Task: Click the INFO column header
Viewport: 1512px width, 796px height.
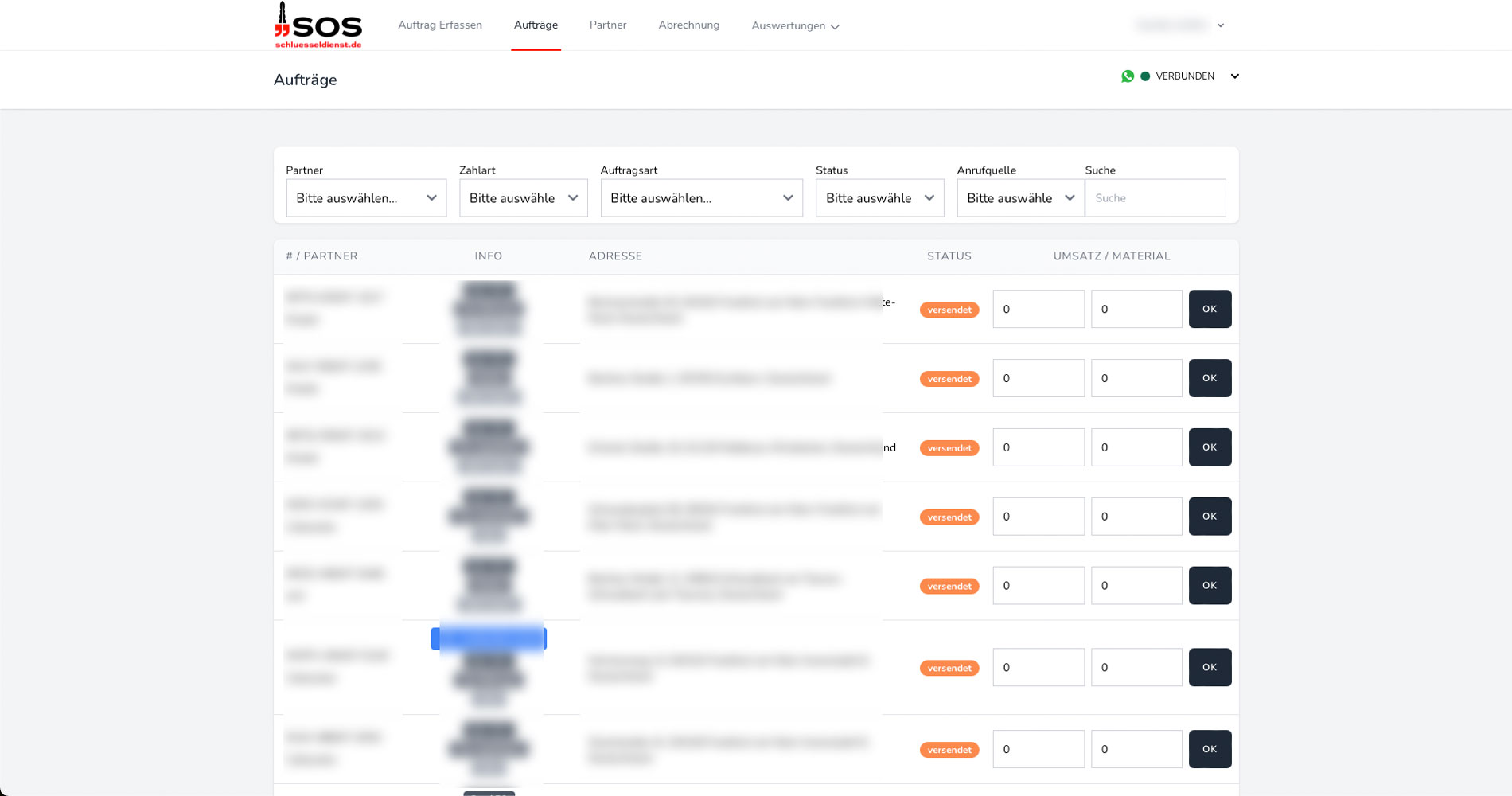Action: click(x=489, y=256)
